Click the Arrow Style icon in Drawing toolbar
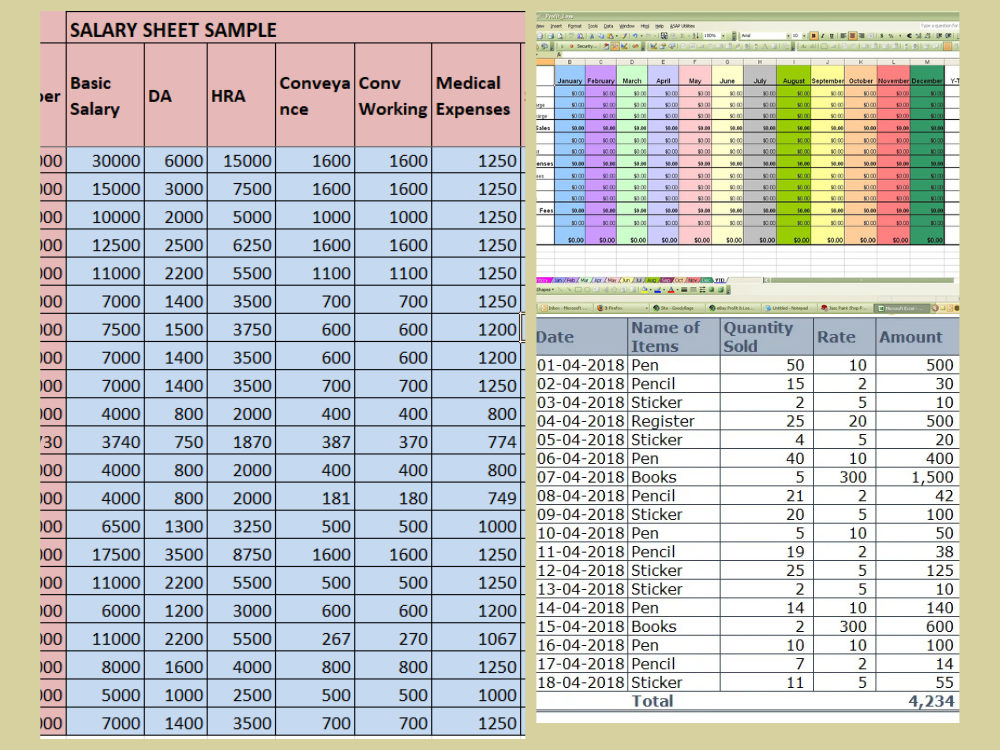Viewport: 1000px width, 750px height. (702, 290)
